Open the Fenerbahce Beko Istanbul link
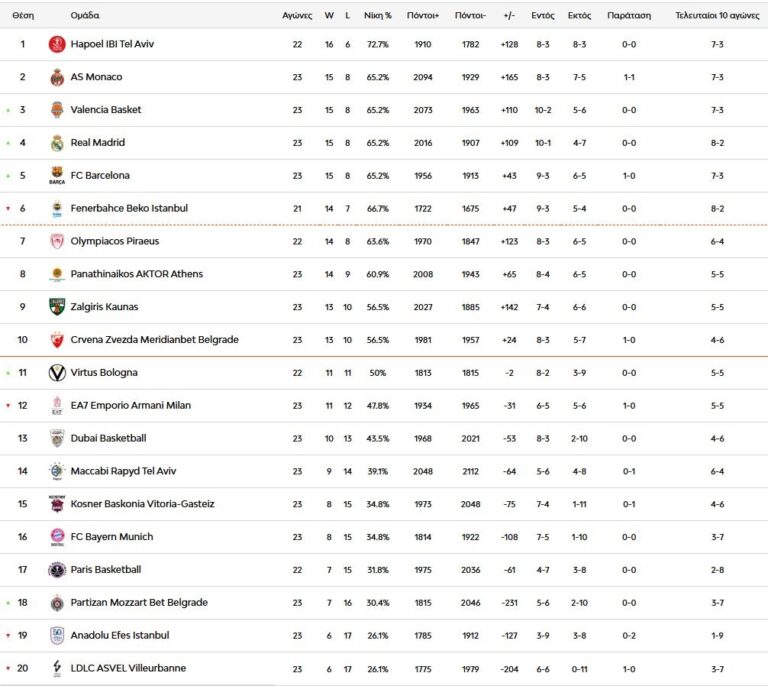This screenshot has width=768, height=686. 129,208
